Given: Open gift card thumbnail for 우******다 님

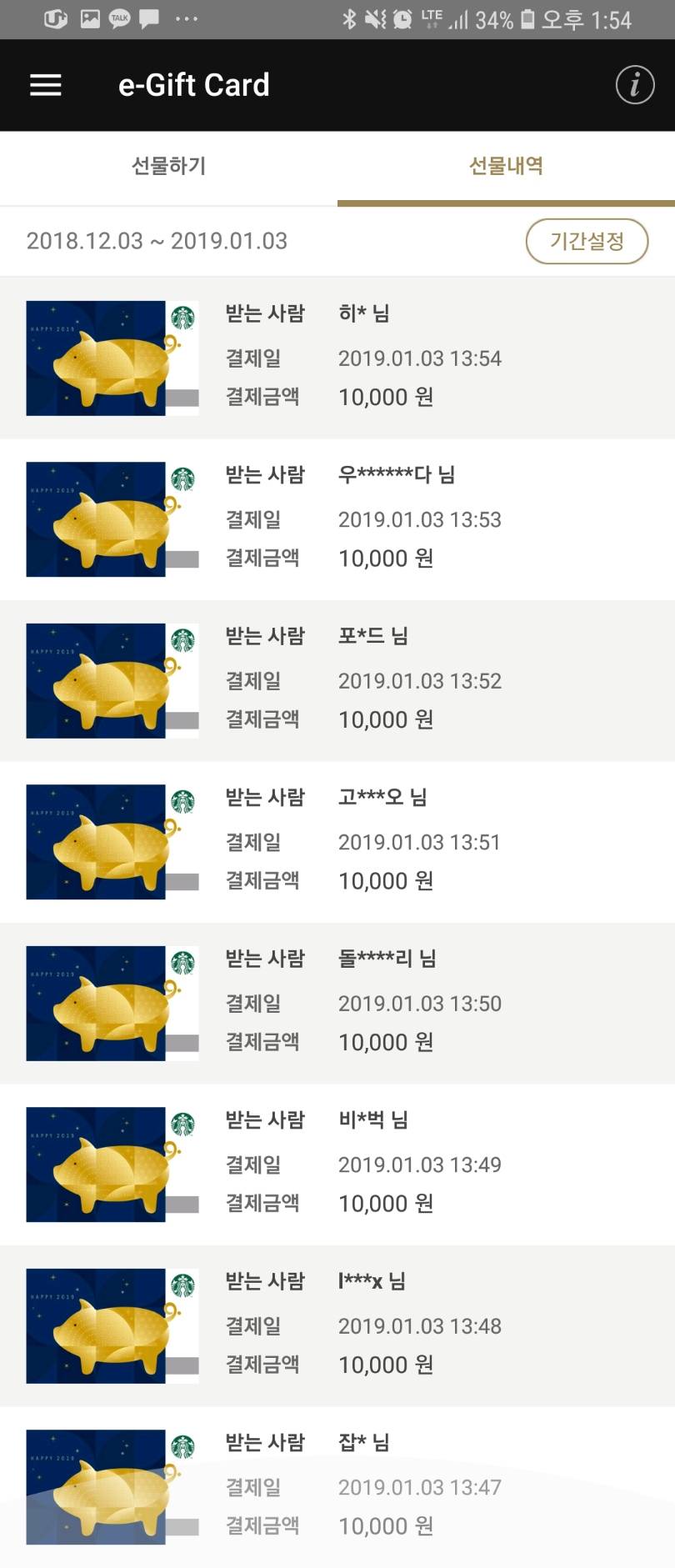Looking at the screenshot, I should (x=112, y=519).
